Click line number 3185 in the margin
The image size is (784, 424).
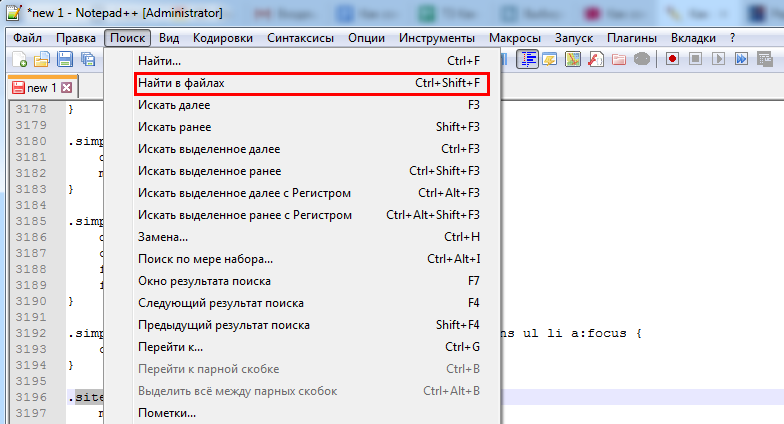30,221
